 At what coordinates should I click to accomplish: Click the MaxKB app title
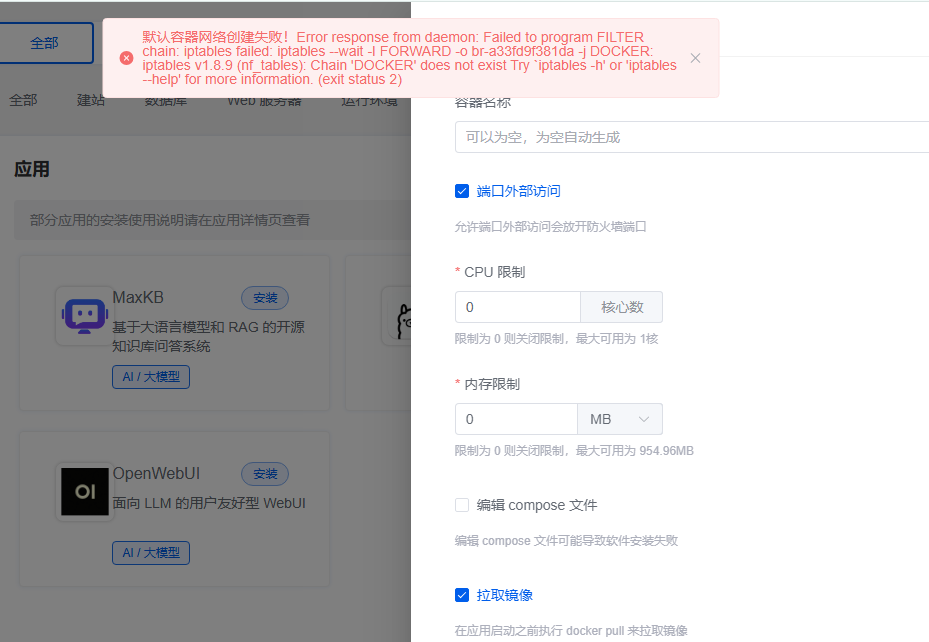(x=138, y=297)
